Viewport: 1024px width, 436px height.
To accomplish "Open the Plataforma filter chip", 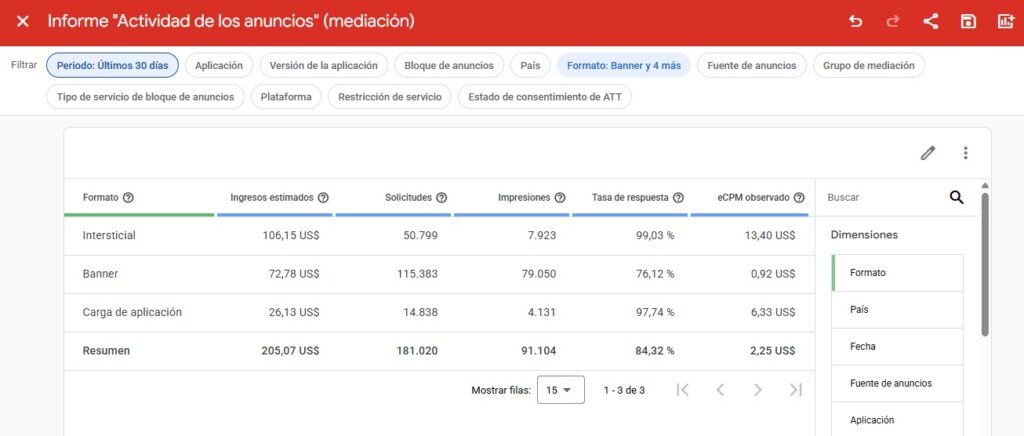I will tap(286, 97).
